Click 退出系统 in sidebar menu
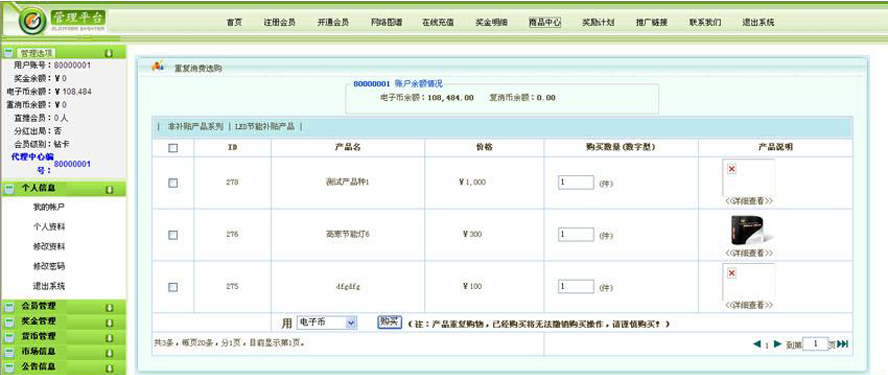888x375 pixels. (x=49, y=286)
